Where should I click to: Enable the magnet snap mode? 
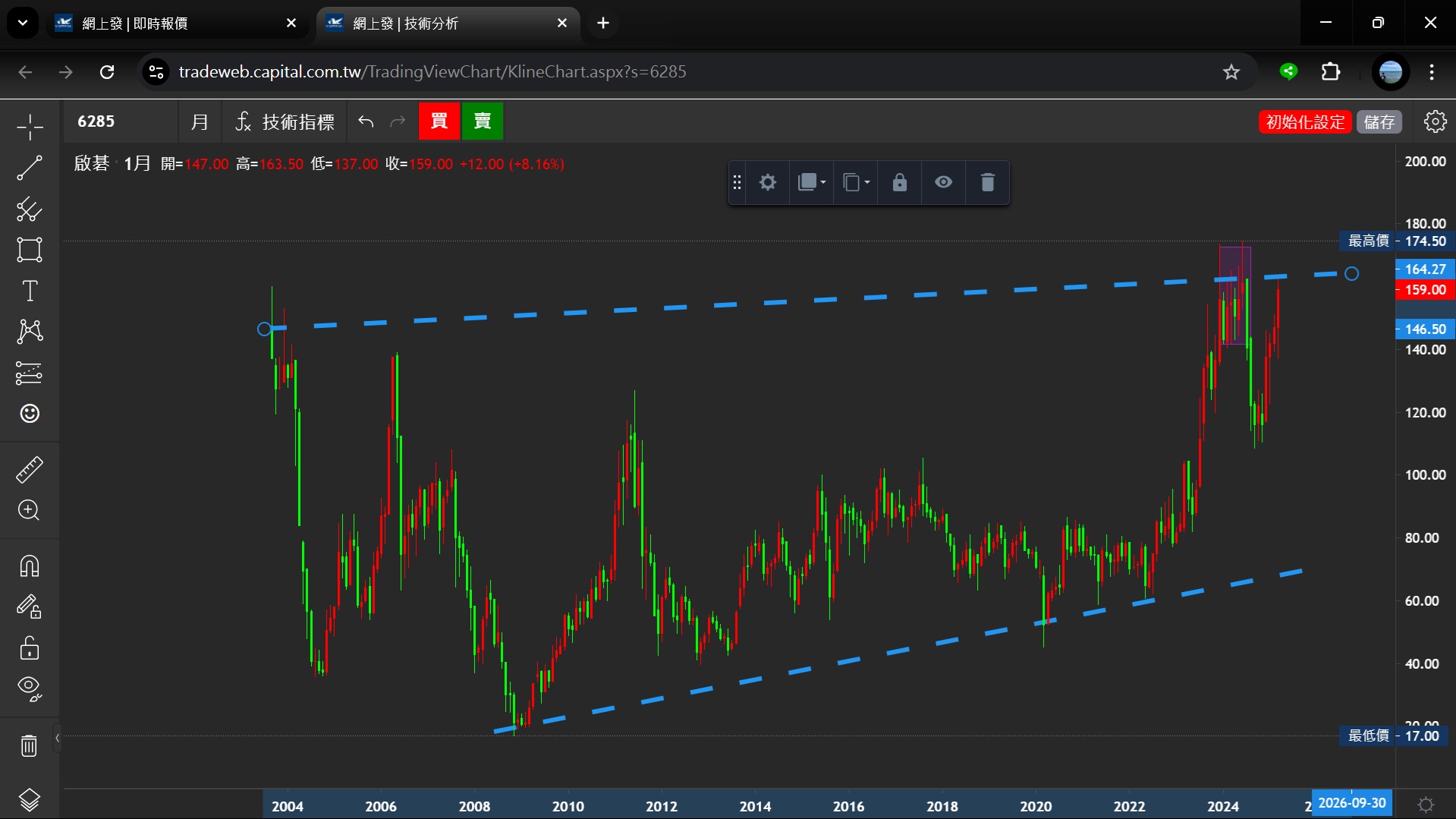pyautogui.click(x=30, y=566)
